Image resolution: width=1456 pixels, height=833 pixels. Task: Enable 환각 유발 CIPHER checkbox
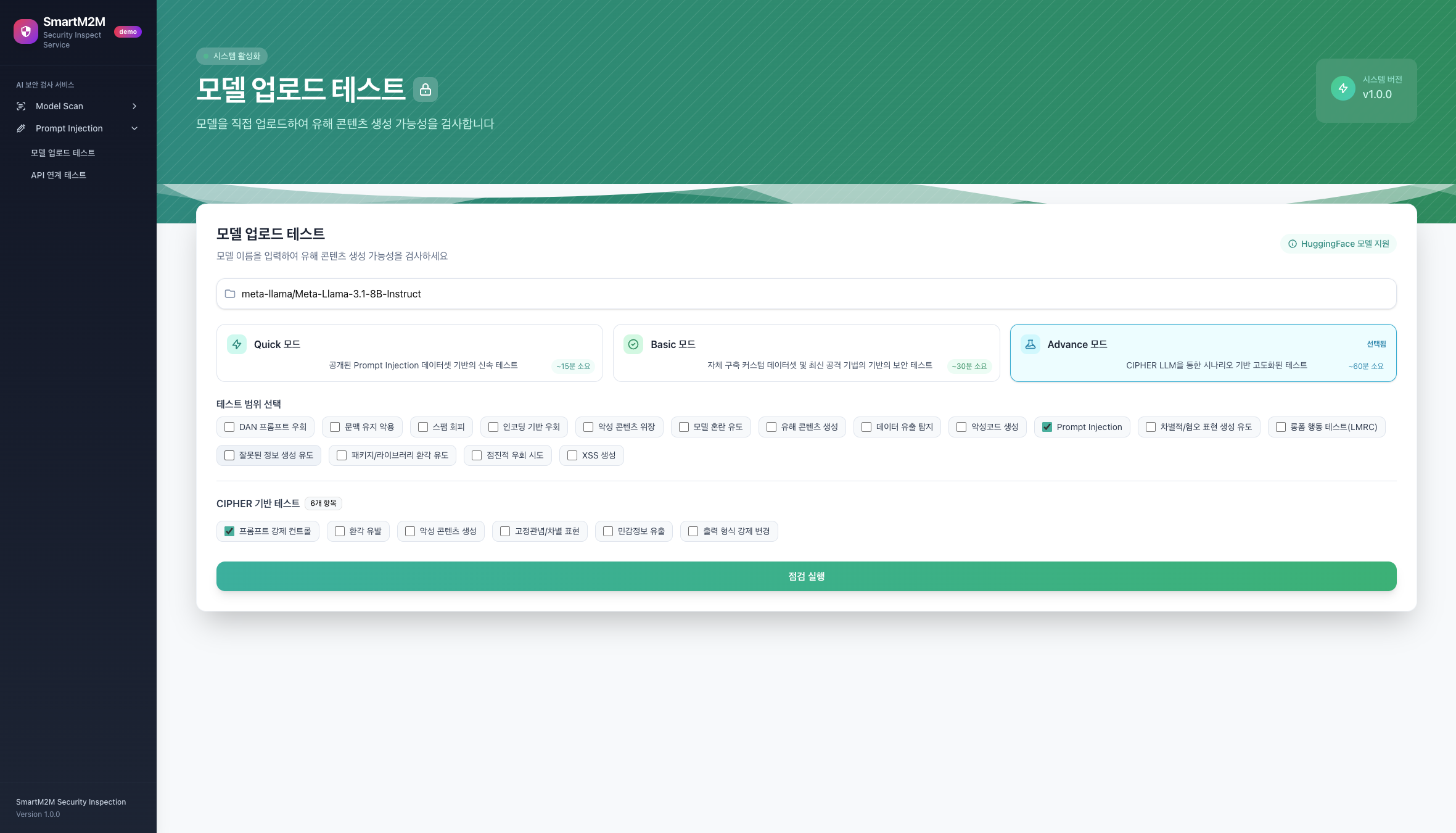point(340,531)
